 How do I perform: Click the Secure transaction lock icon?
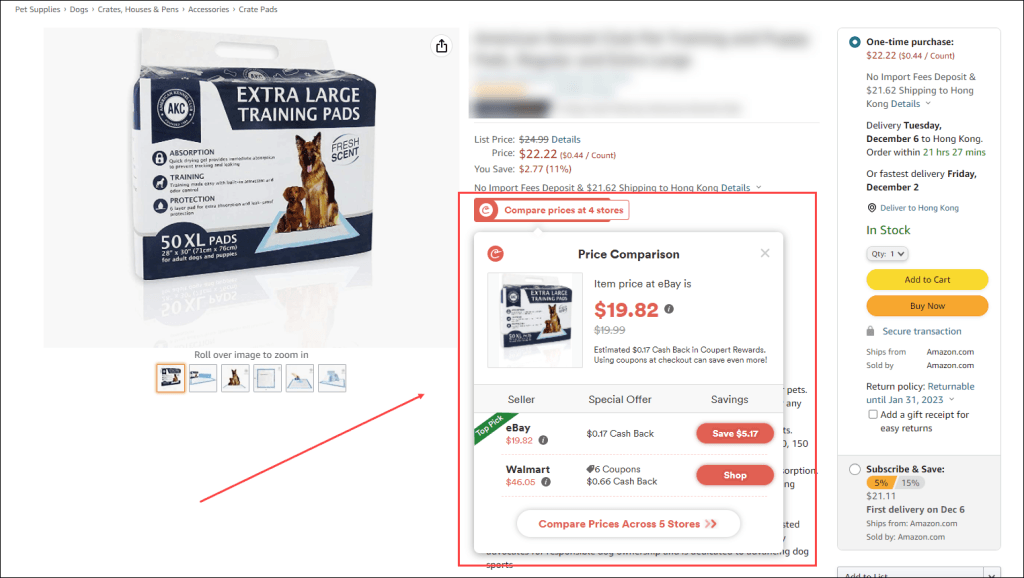870,331
